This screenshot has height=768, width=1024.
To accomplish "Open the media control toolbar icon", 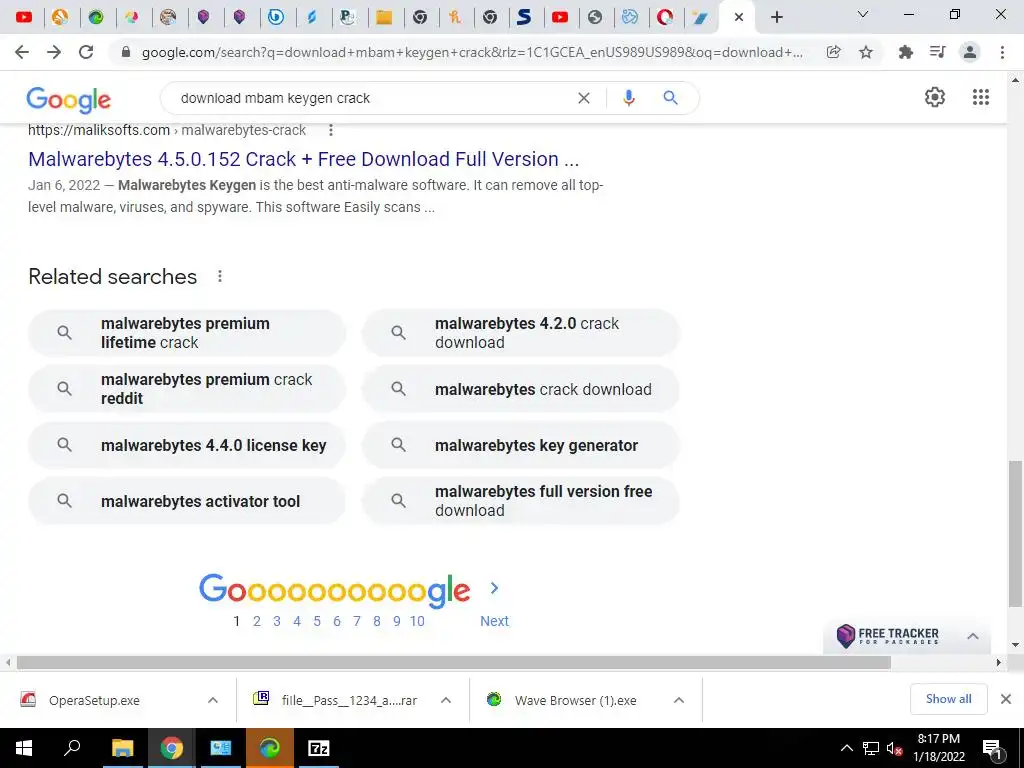I will coord(937,52).
